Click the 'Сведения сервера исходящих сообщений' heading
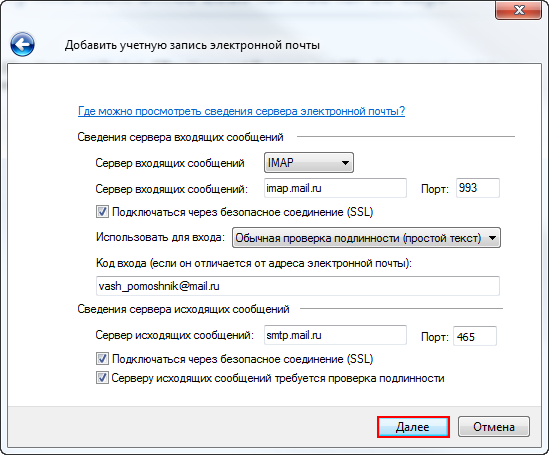 [183, 309]
